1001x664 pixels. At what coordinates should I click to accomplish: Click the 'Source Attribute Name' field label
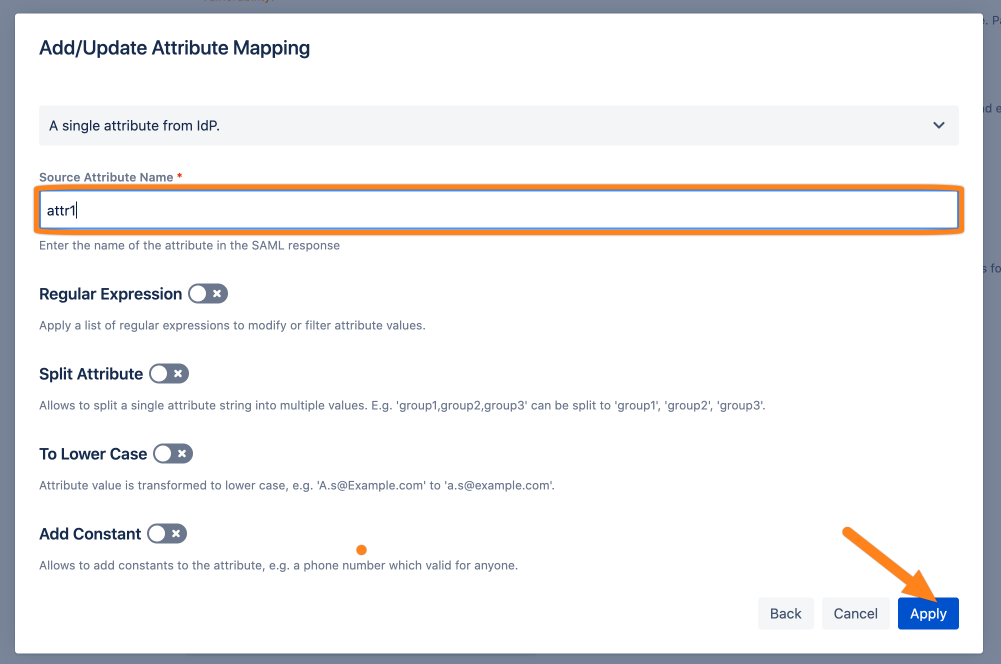pos(106,177)
